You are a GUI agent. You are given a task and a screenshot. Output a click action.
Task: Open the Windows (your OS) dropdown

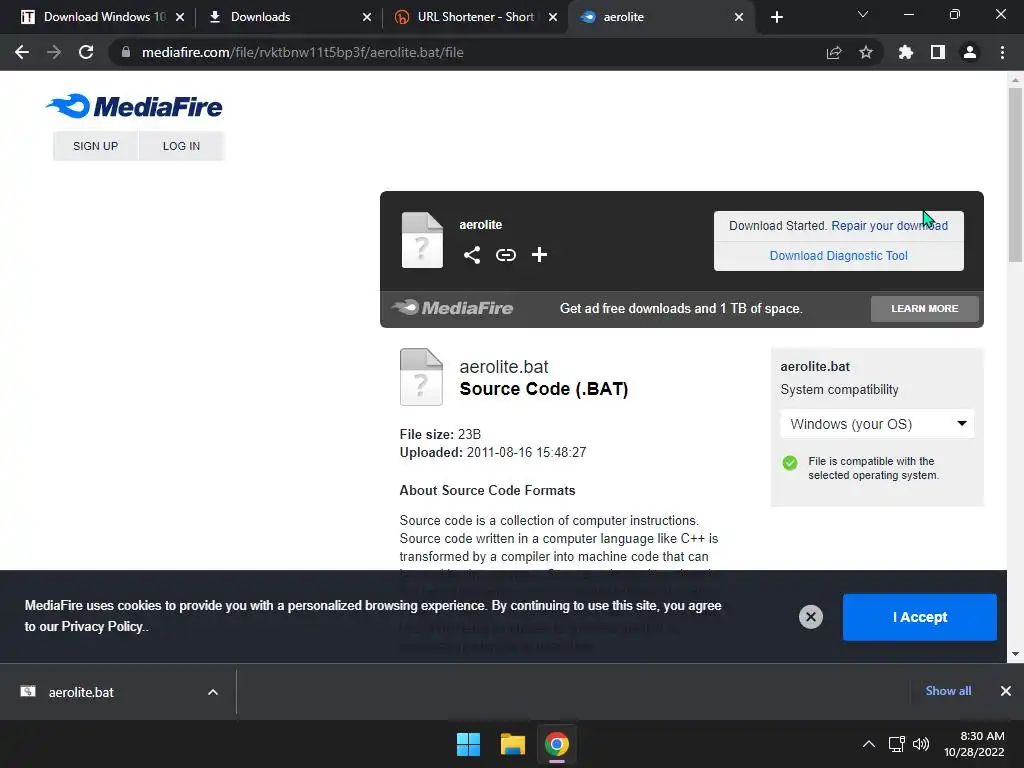(x=877, y=424)
